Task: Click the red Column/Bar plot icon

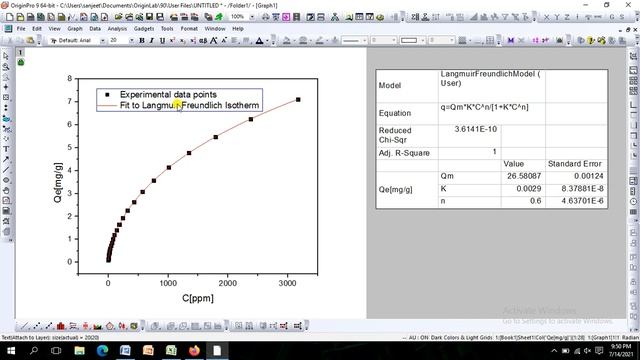Action: click(x=61, y=326)
